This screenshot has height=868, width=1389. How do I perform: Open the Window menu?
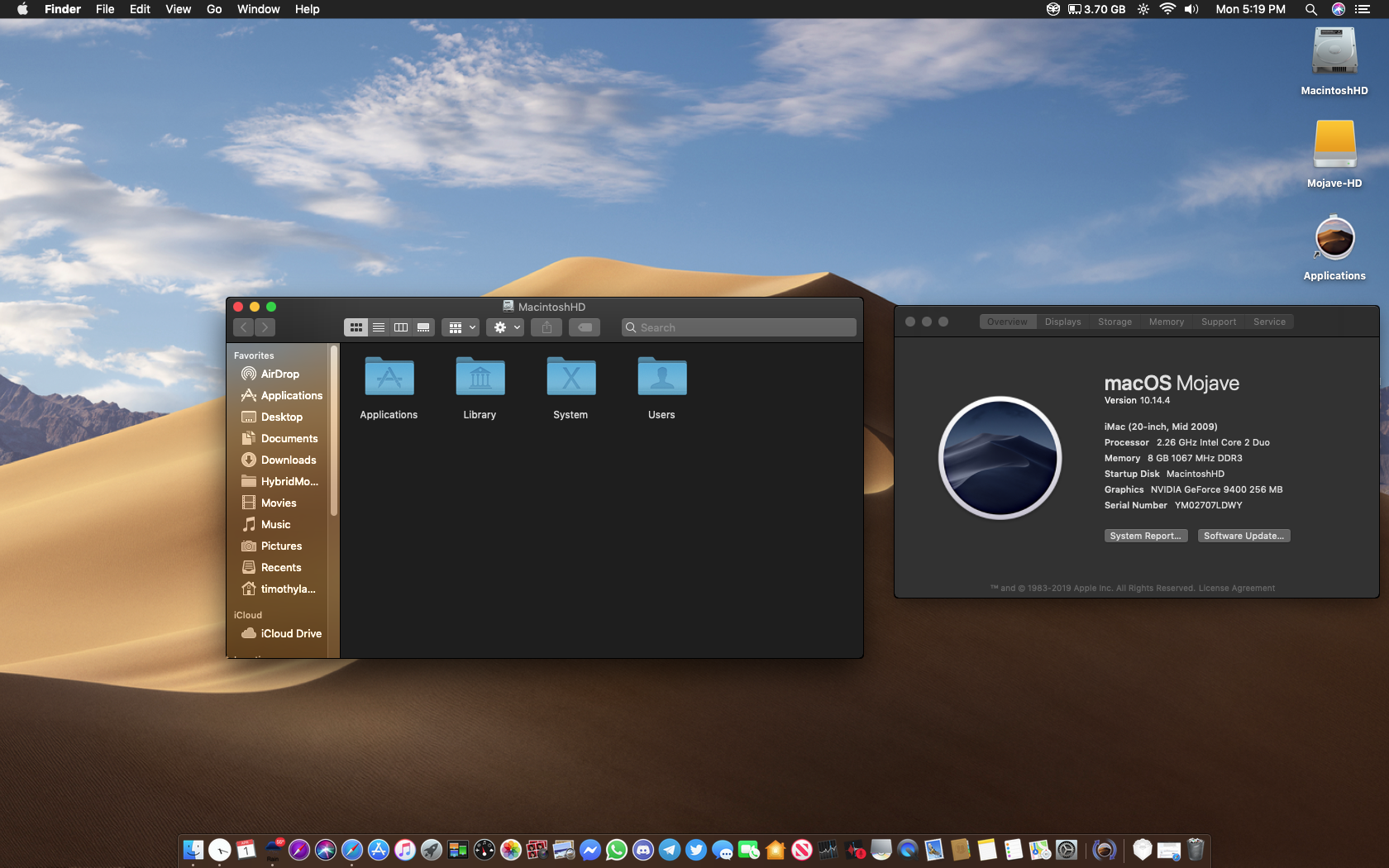point(258,9)
